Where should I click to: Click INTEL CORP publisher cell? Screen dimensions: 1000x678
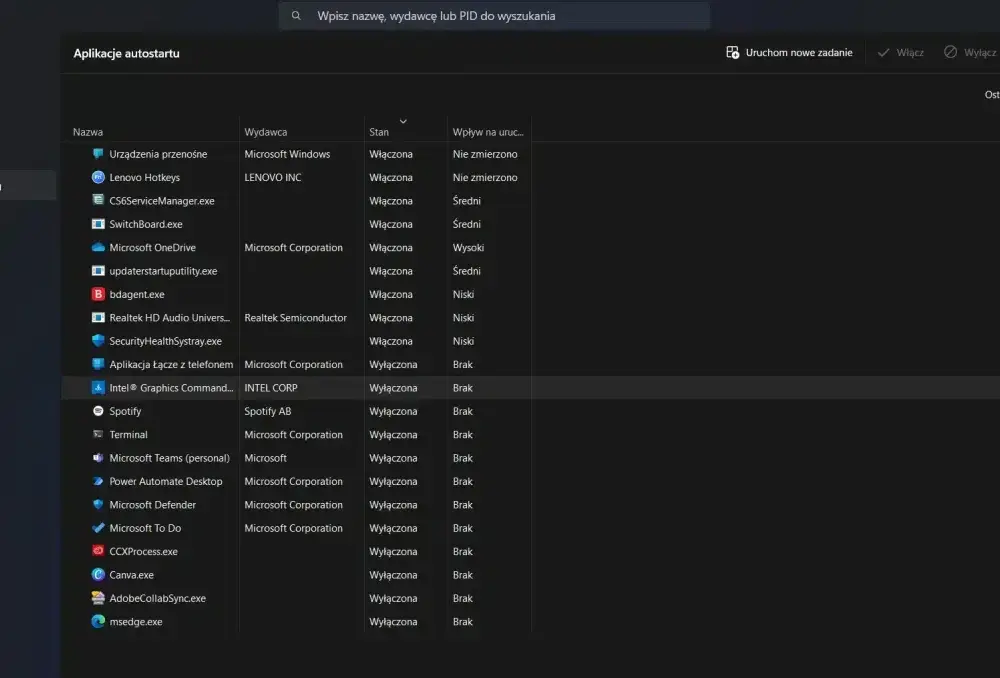point(271,388)
